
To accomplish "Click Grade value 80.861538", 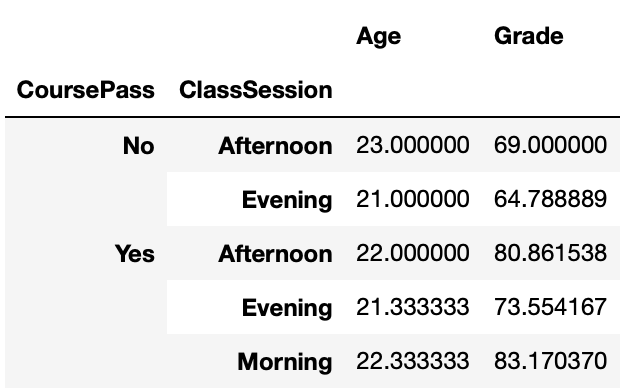I will coord(550,253).
